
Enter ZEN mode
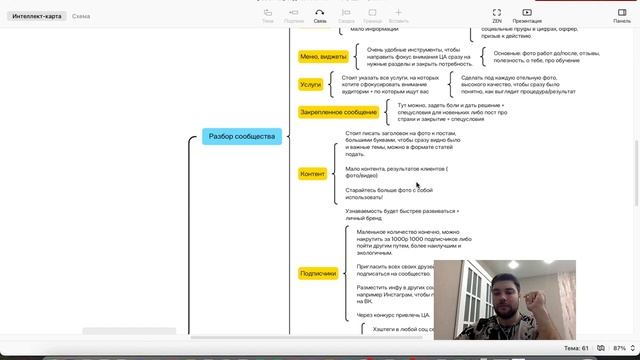coord(497,16)
